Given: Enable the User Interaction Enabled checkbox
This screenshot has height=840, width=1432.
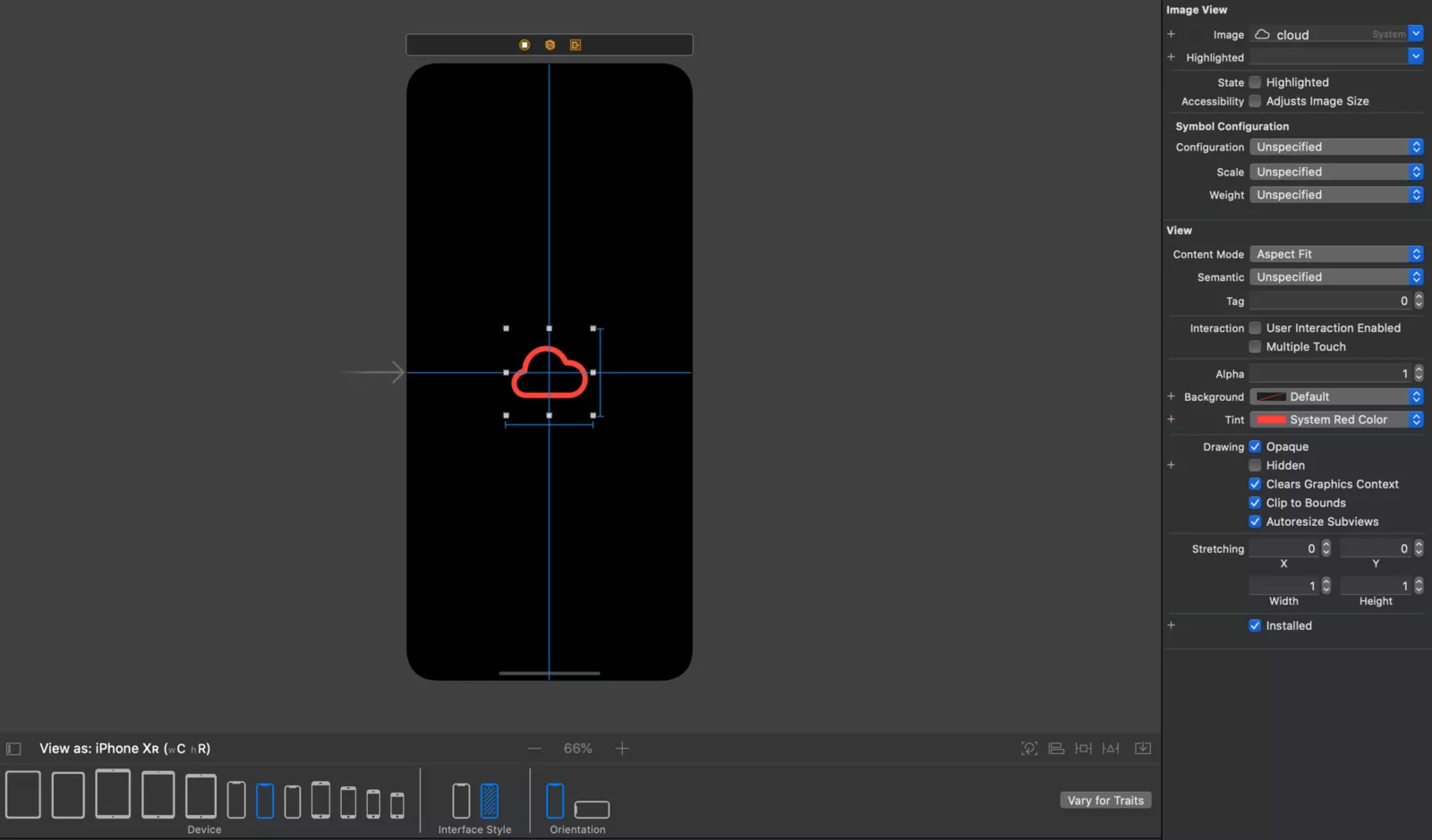Looking at the screenshot, I should [x=1255, y=328].
